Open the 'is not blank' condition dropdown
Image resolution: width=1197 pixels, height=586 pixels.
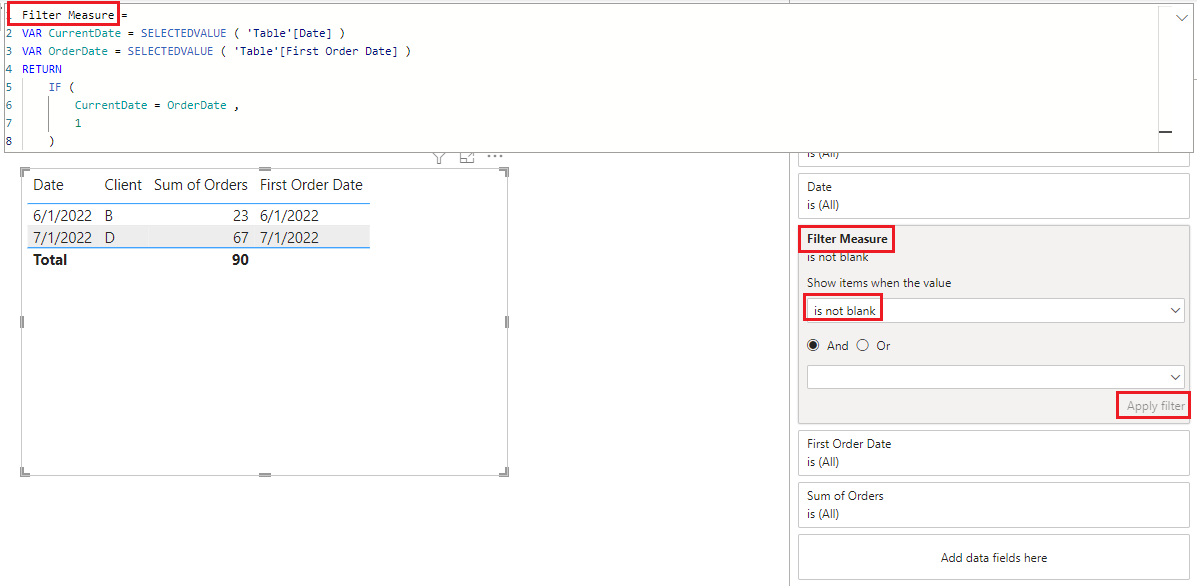(x=995, y=311)
